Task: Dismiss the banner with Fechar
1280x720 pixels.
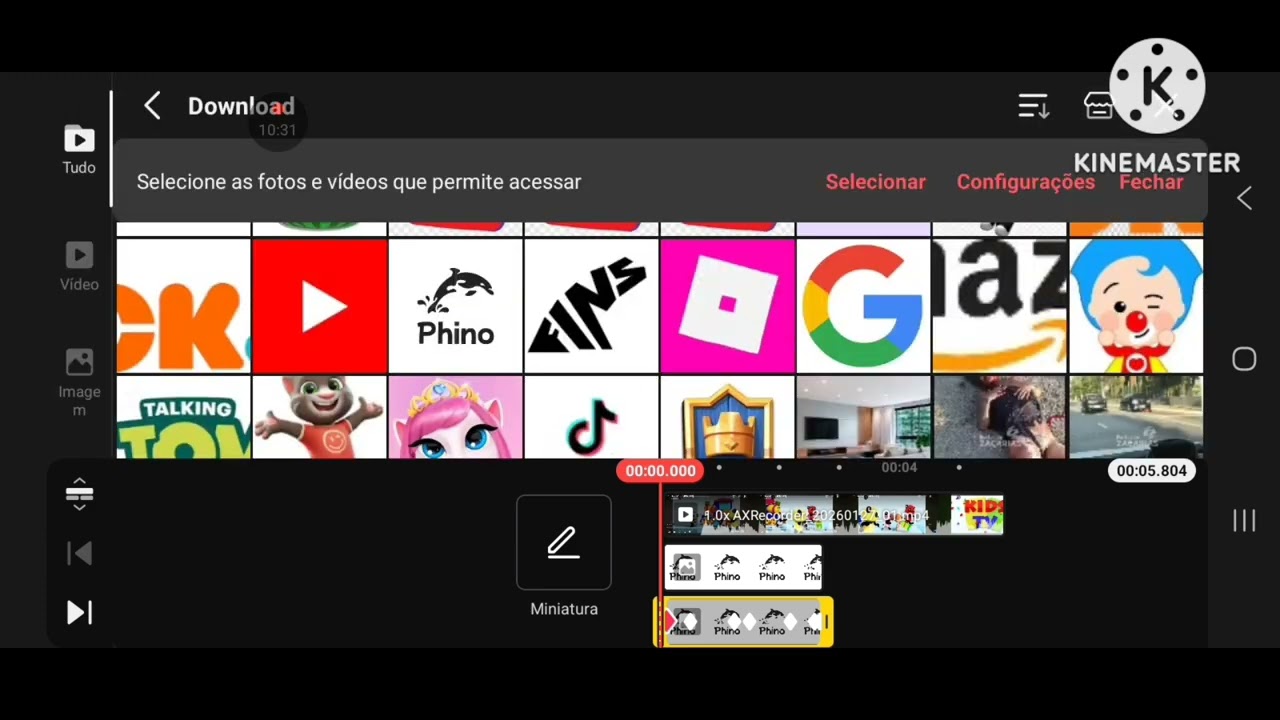Action: tap(1151, 182)
